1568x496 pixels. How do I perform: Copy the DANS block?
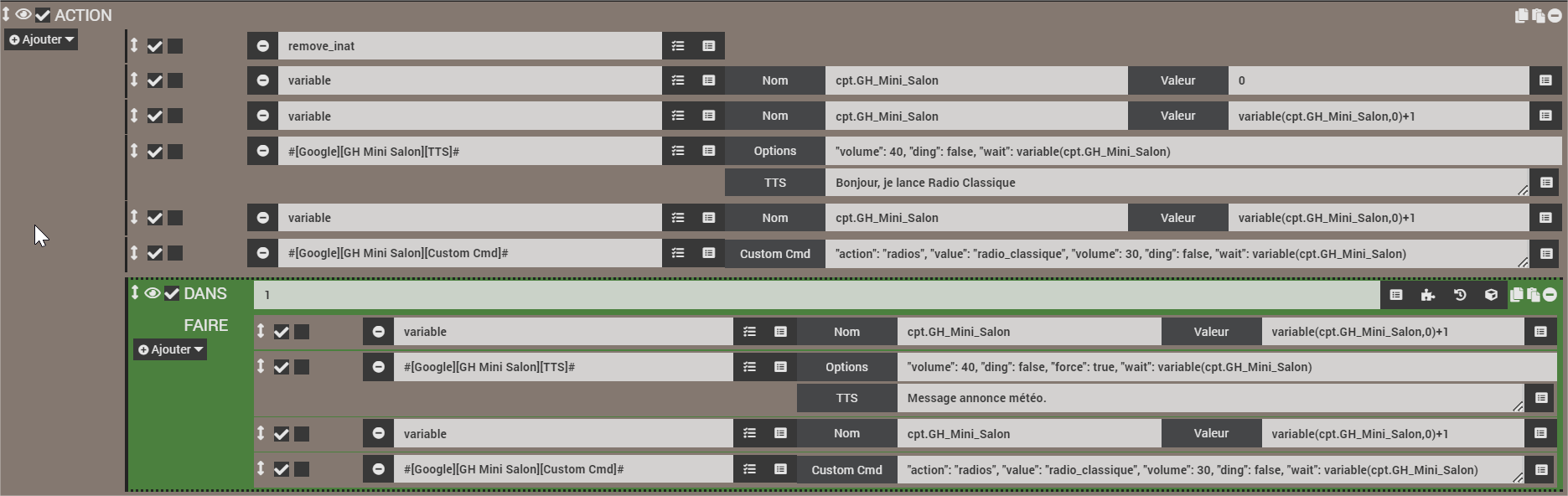click(x=1517, y=295)
